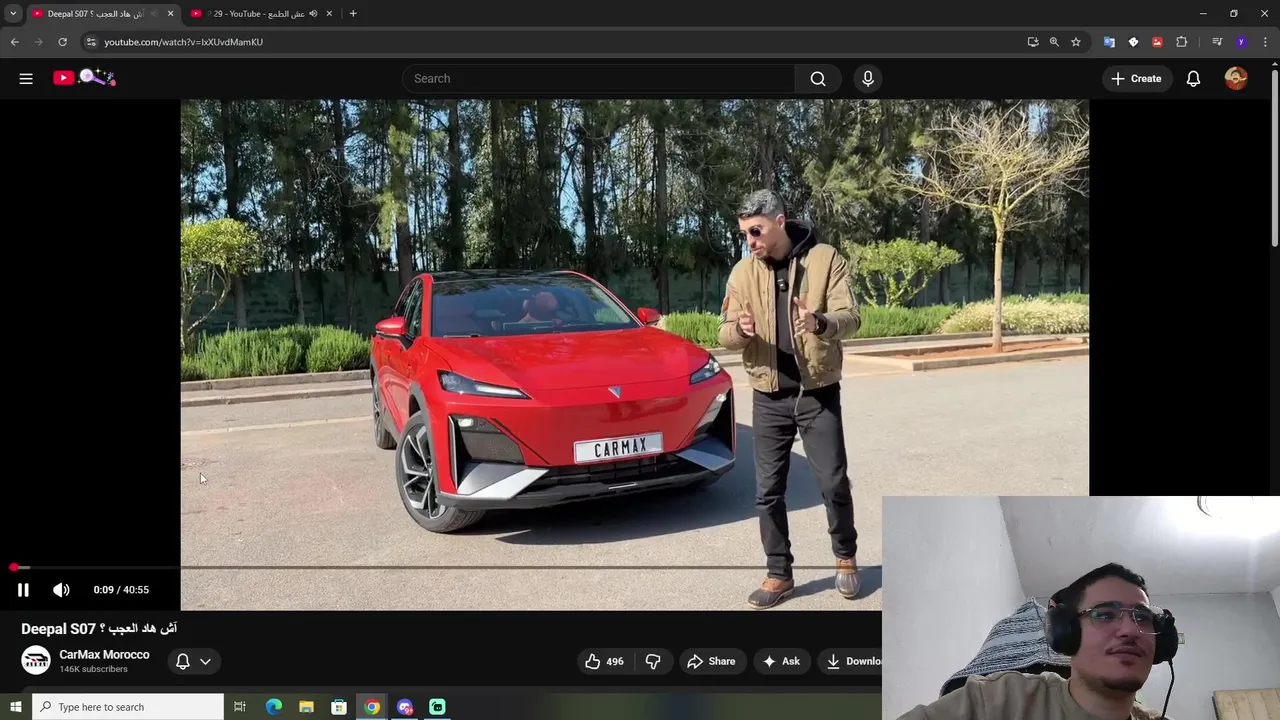Open the Ask AI button
The height and width of the screenshot is (720, 1280).
coord(781,661)
